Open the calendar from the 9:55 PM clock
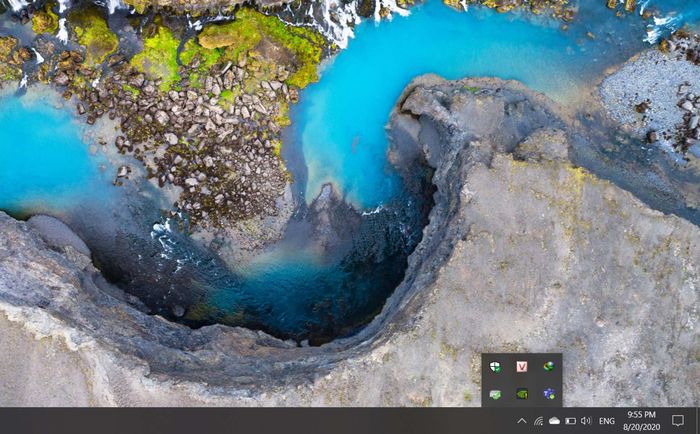 tap(641, 414)
